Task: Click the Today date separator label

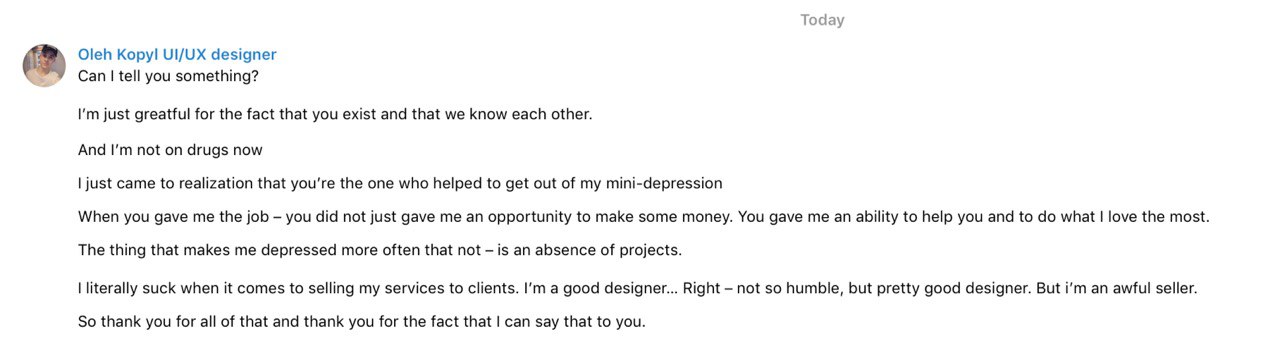Action: pos(822,20)
